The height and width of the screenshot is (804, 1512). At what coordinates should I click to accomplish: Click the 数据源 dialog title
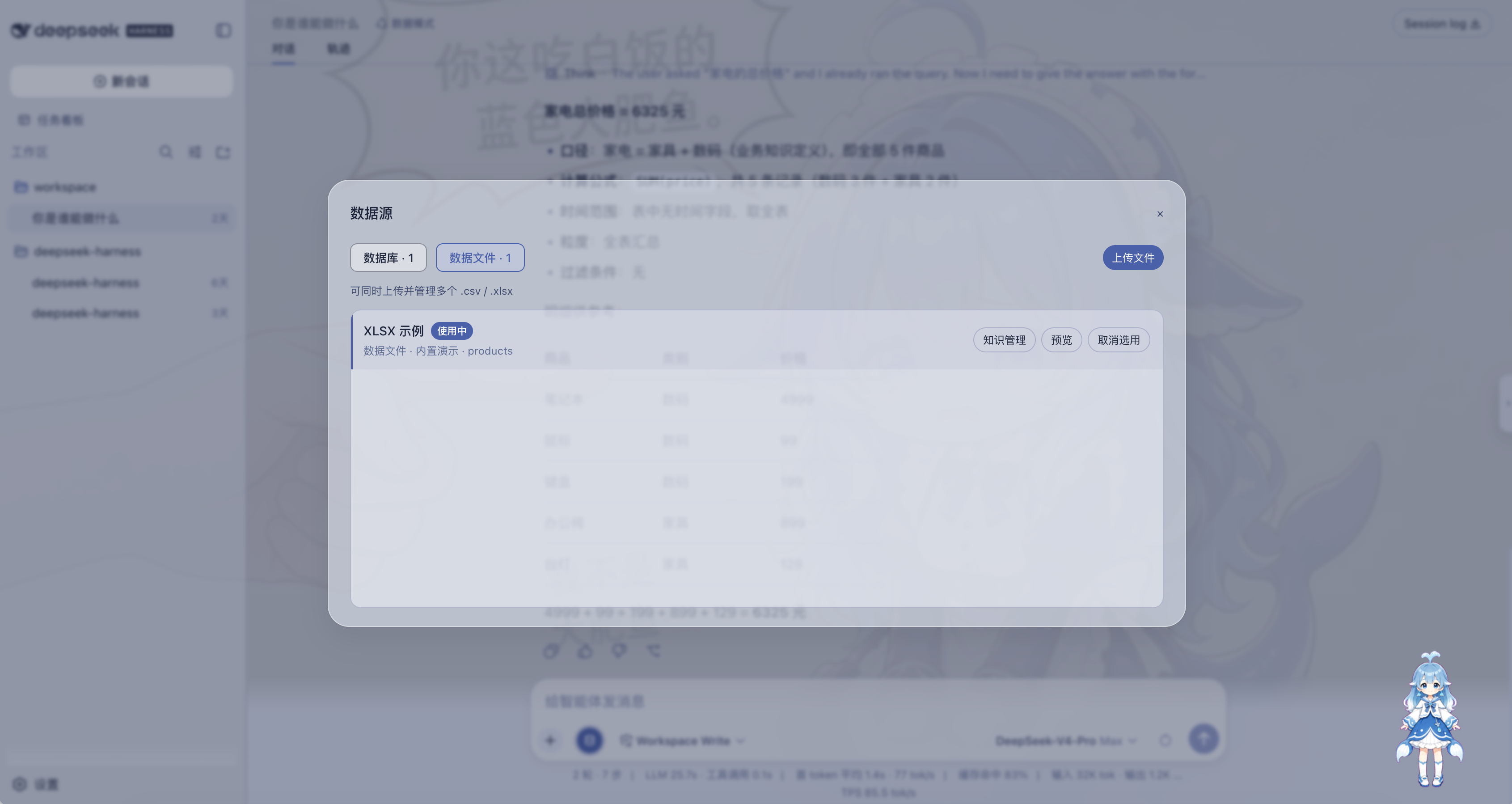pyautogui.click(x=372, y=213)
